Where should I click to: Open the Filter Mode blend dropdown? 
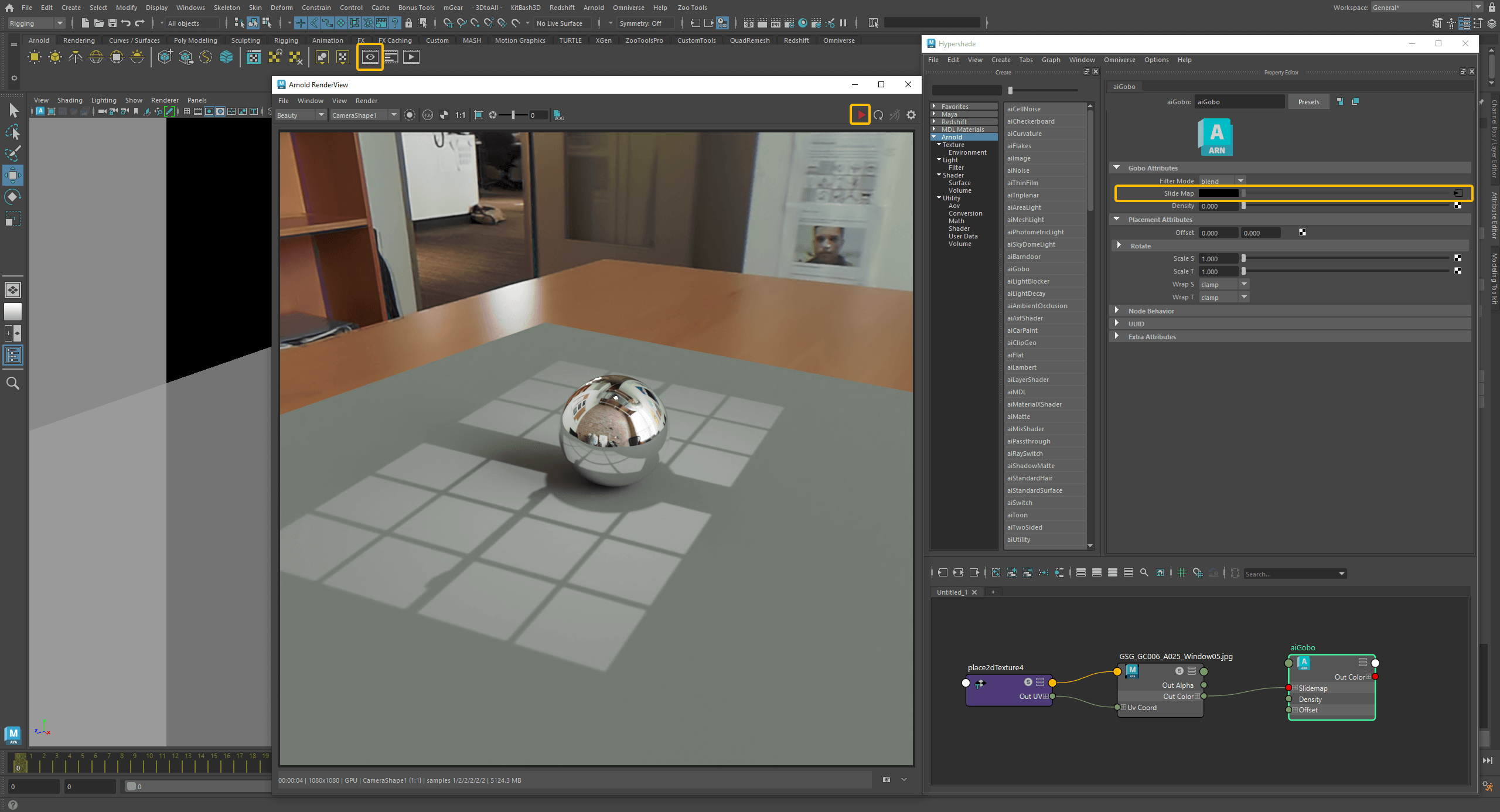(1223, 181)
